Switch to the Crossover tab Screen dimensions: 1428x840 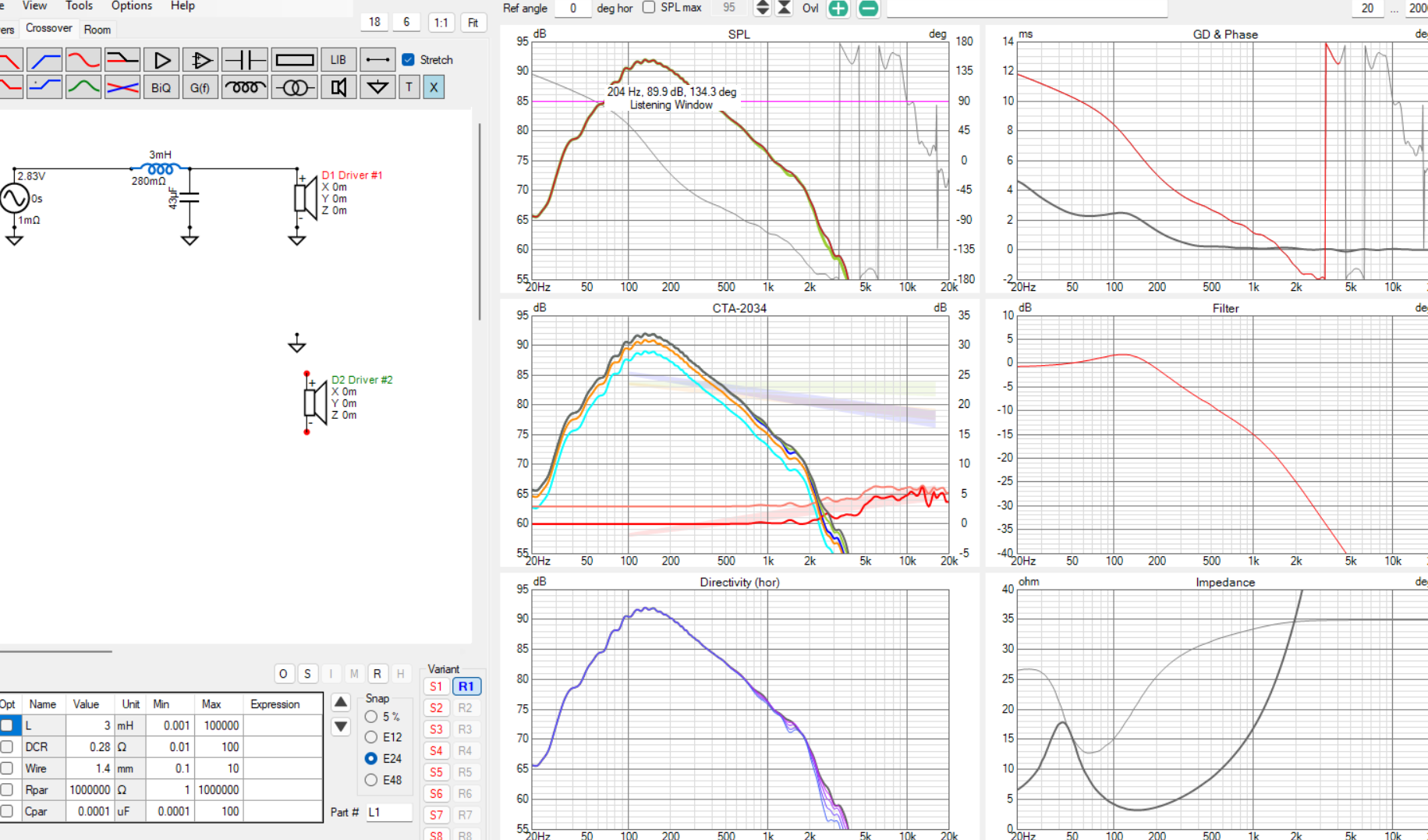coord(49,28)
